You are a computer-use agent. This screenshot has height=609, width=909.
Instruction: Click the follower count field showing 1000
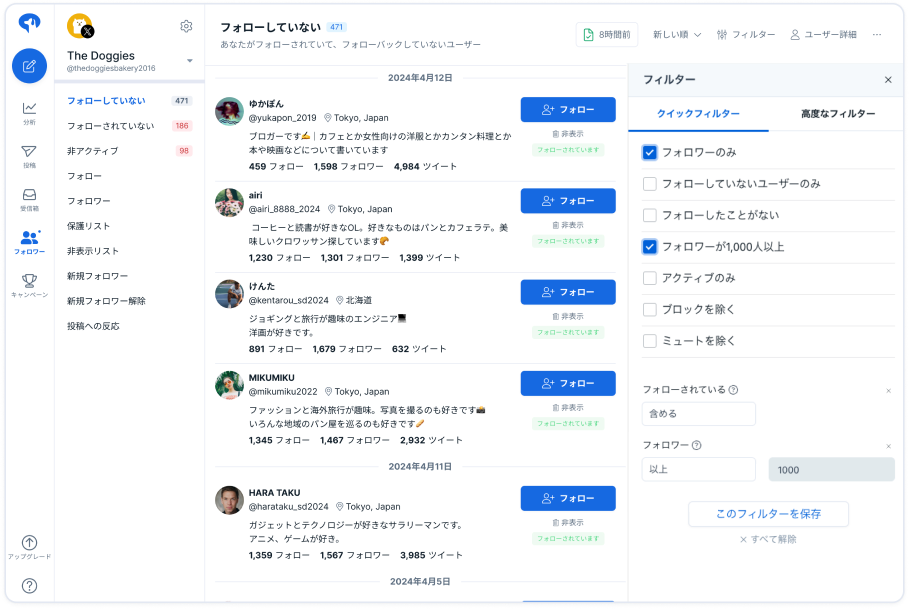coord(831,469)
